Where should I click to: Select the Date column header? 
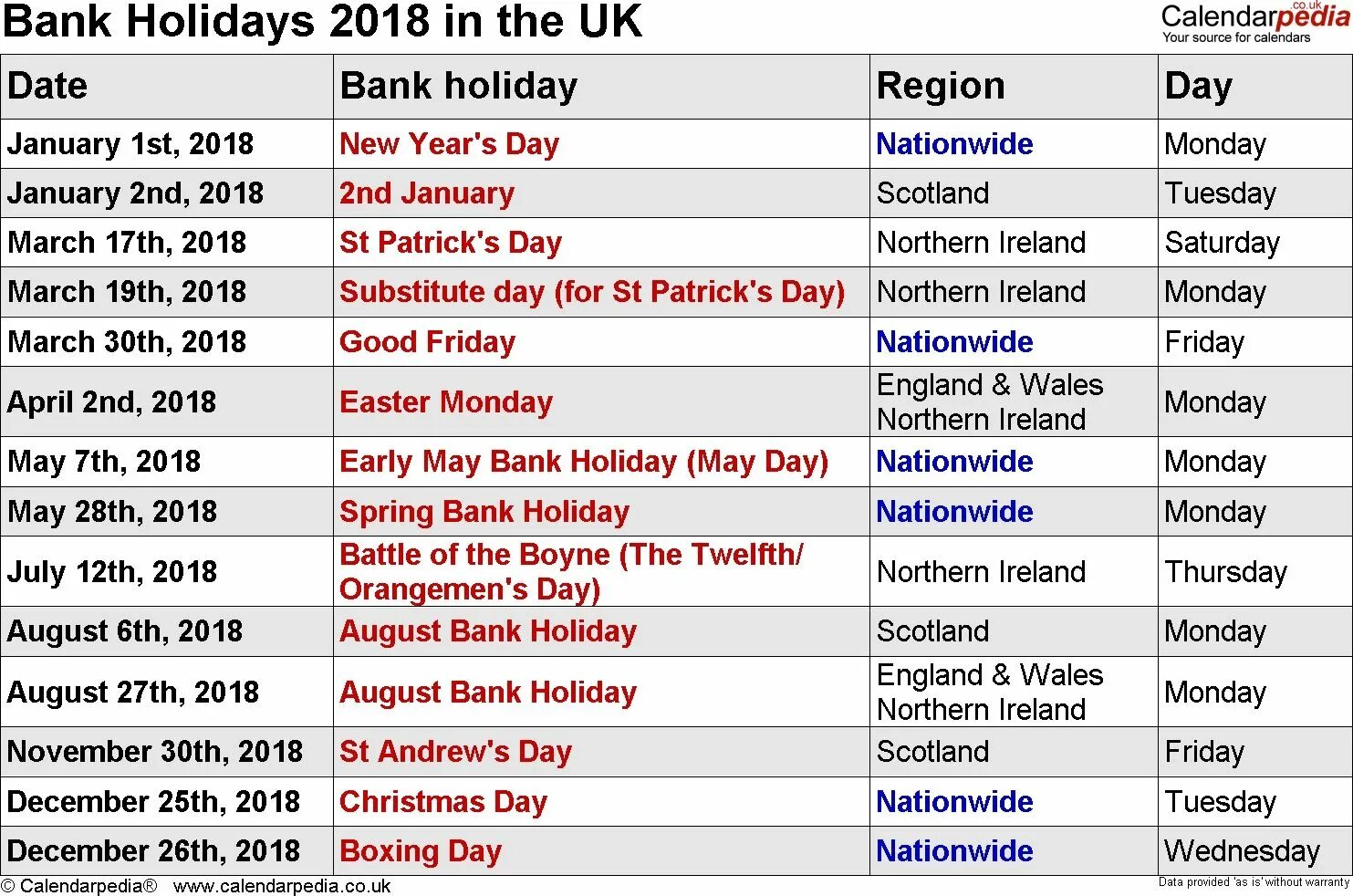click(x=47, y=87)
